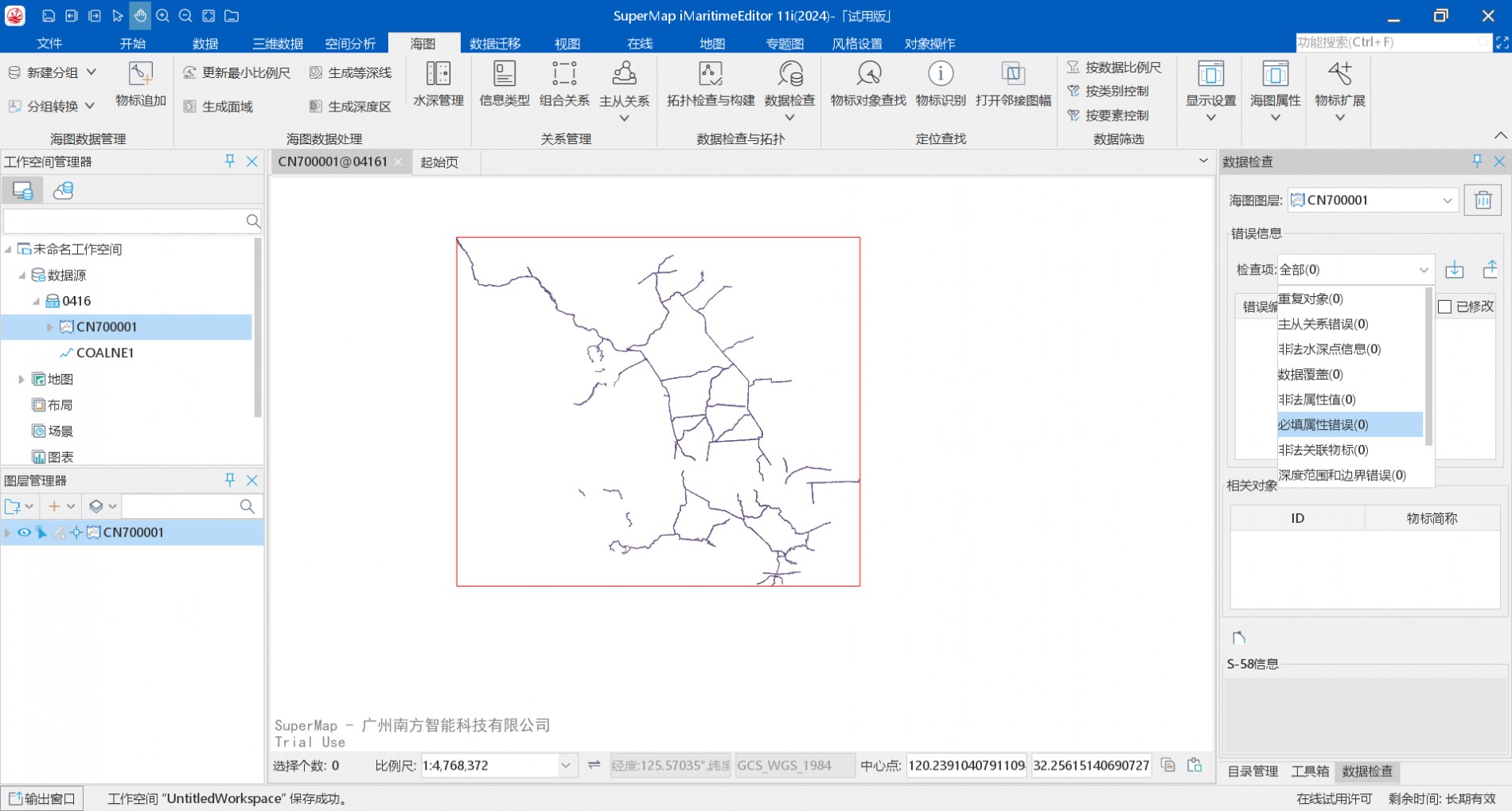Select COALNE1 dataset in tree
This screenshot has height=811, width=1512.
point(105,353)
